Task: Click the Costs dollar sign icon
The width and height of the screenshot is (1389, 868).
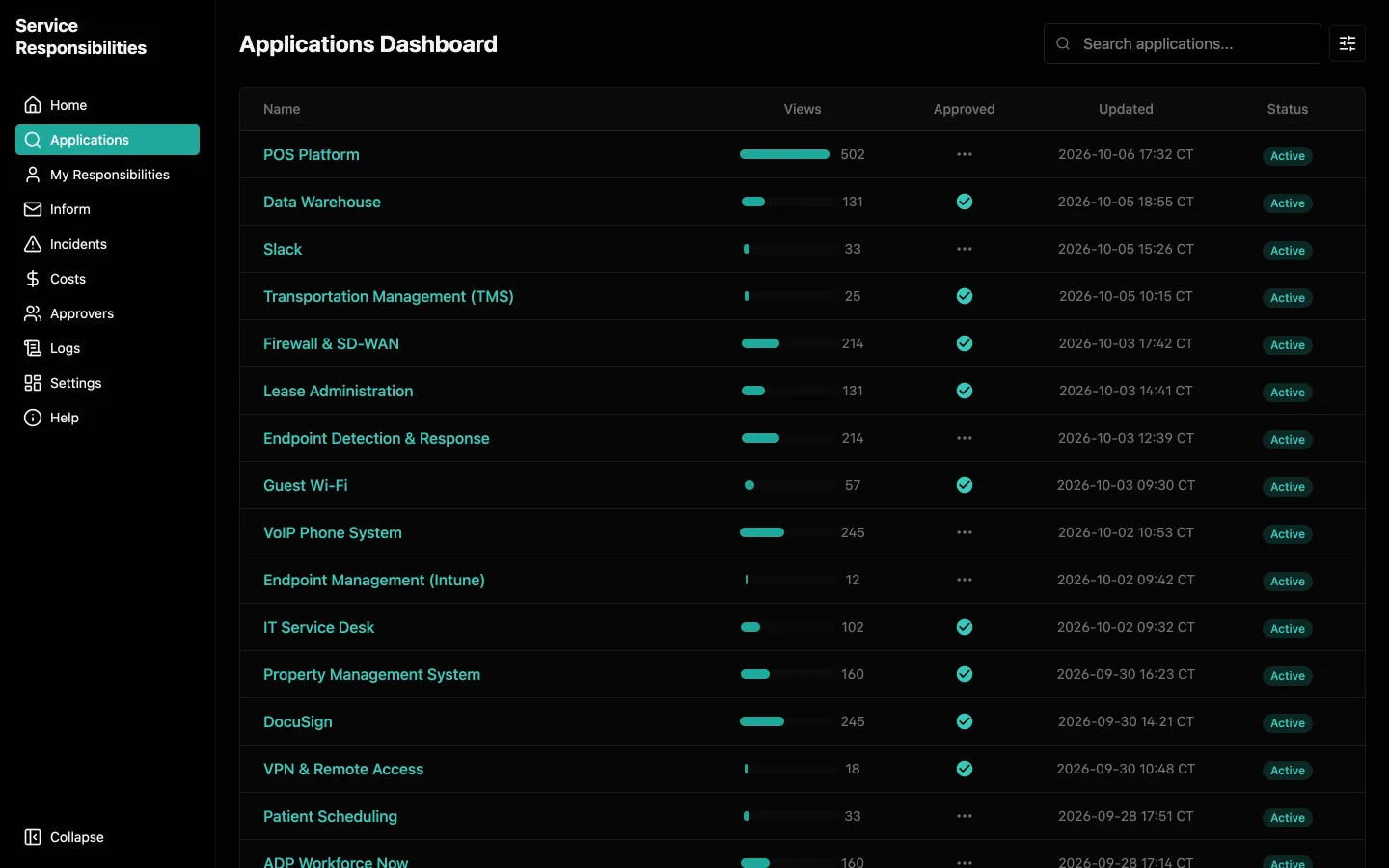Action: coord(33,279)
